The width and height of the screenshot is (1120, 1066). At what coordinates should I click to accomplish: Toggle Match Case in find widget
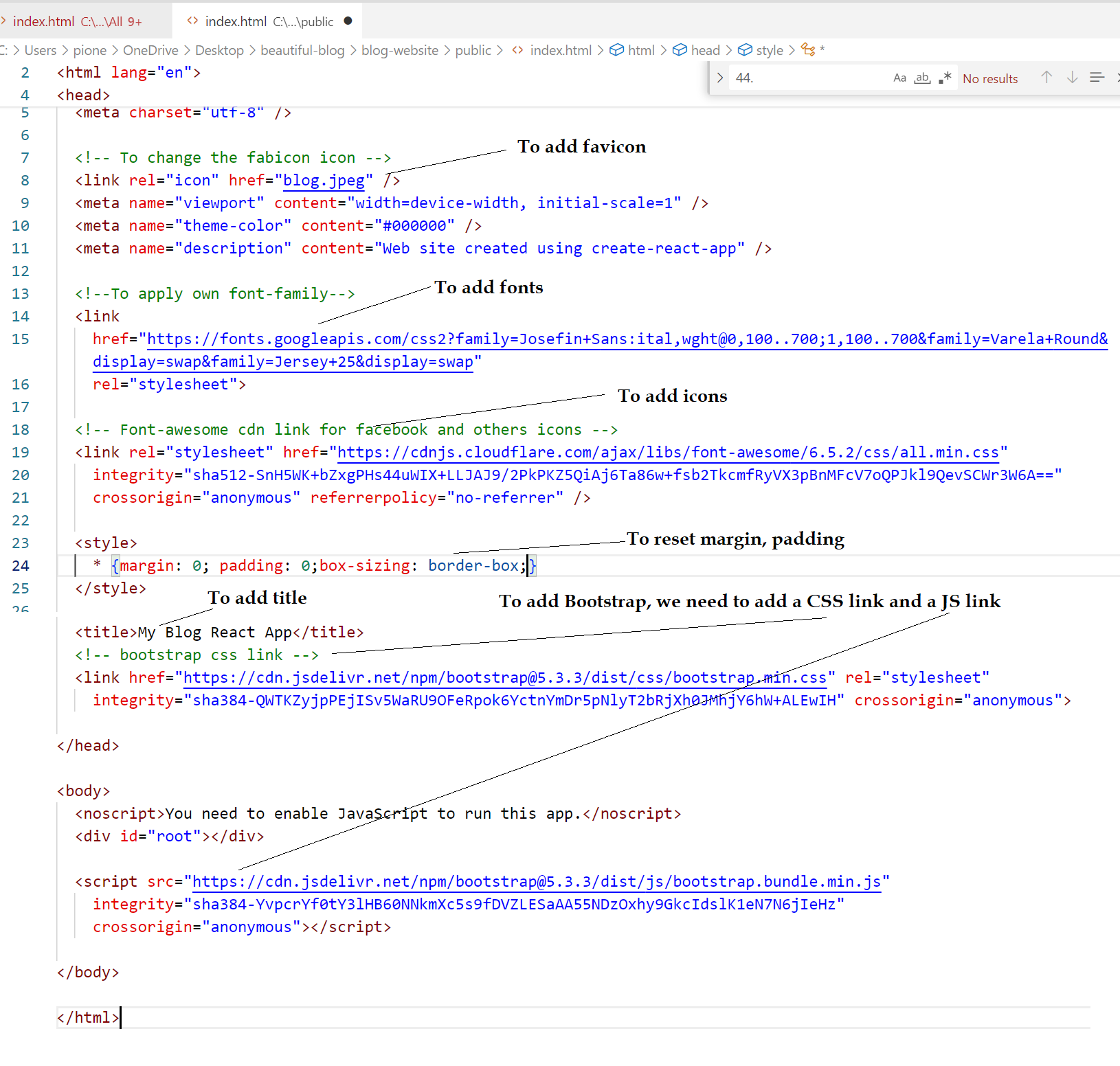coord(899,78)
